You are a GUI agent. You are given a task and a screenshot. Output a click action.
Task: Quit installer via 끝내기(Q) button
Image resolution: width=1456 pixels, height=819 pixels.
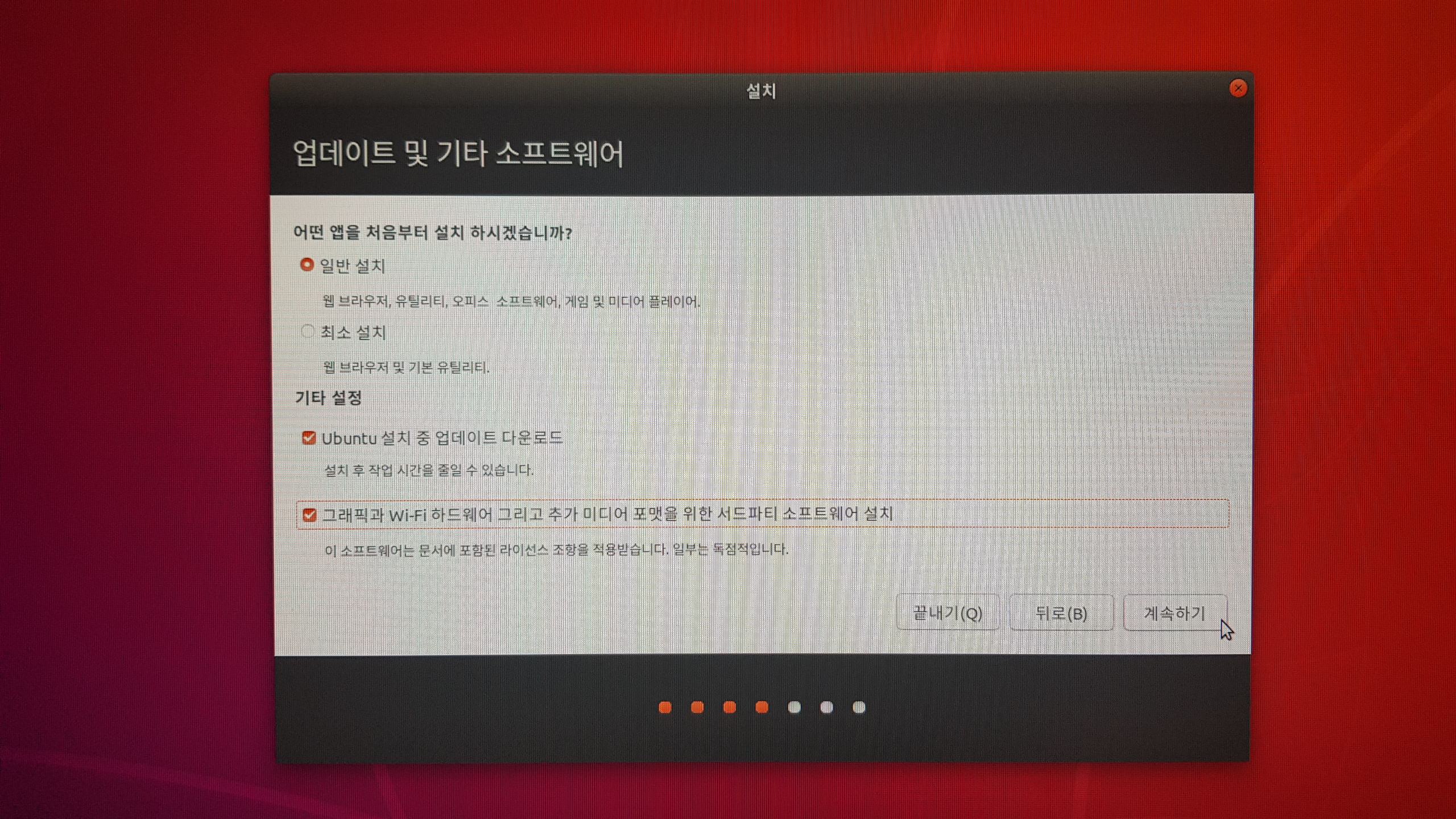coord(948,613)
